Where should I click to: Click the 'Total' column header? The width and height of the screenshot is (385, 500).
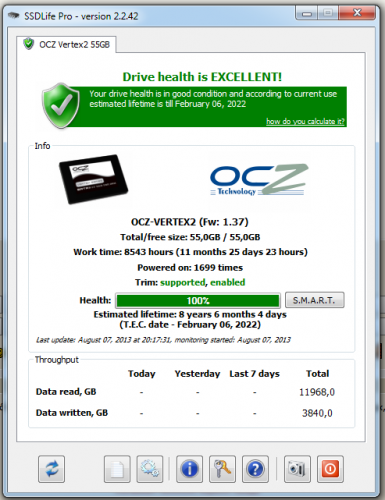click(x=317, y=374)
